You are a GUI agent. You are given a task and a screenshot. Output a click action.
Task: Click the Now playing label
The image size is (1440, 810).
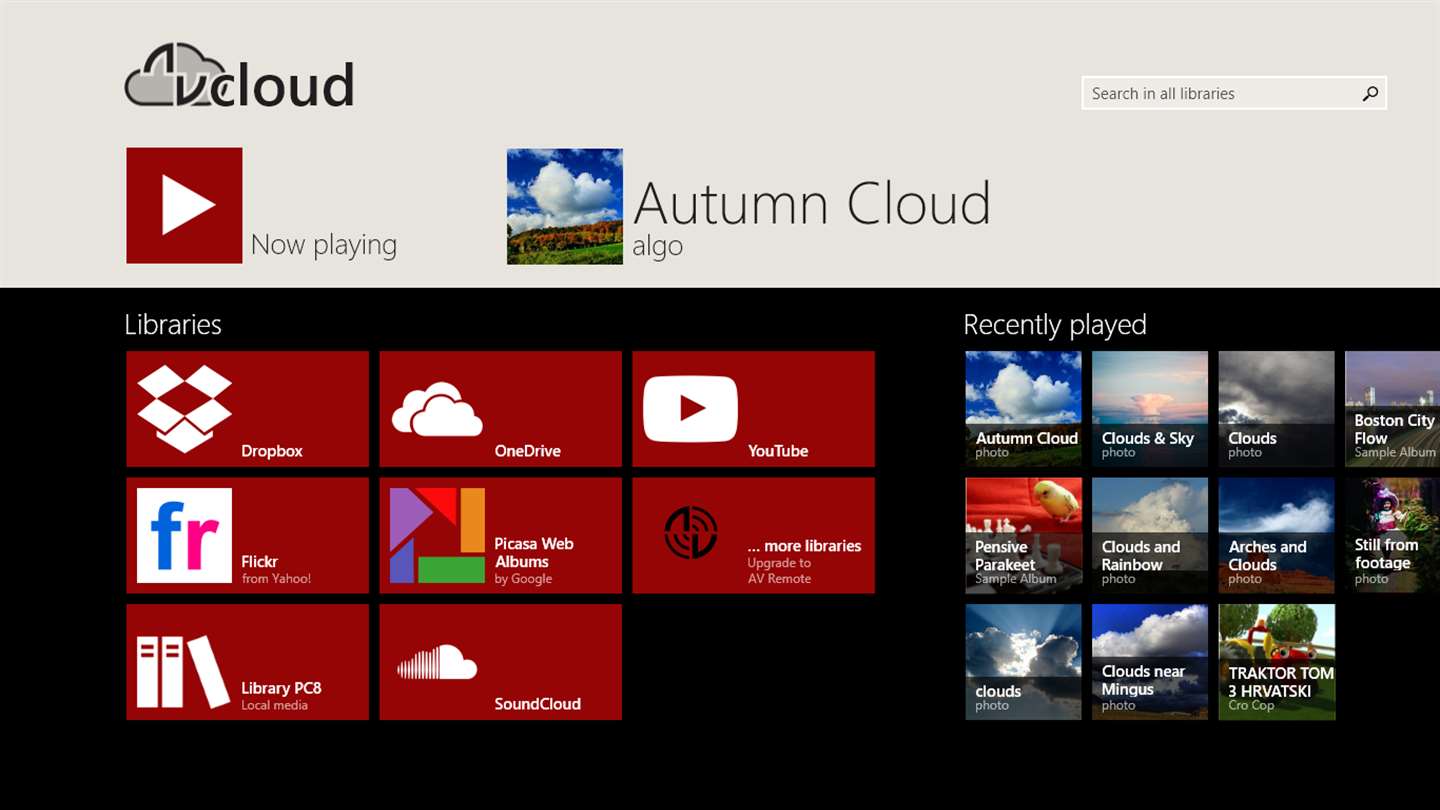click(324, 245)
